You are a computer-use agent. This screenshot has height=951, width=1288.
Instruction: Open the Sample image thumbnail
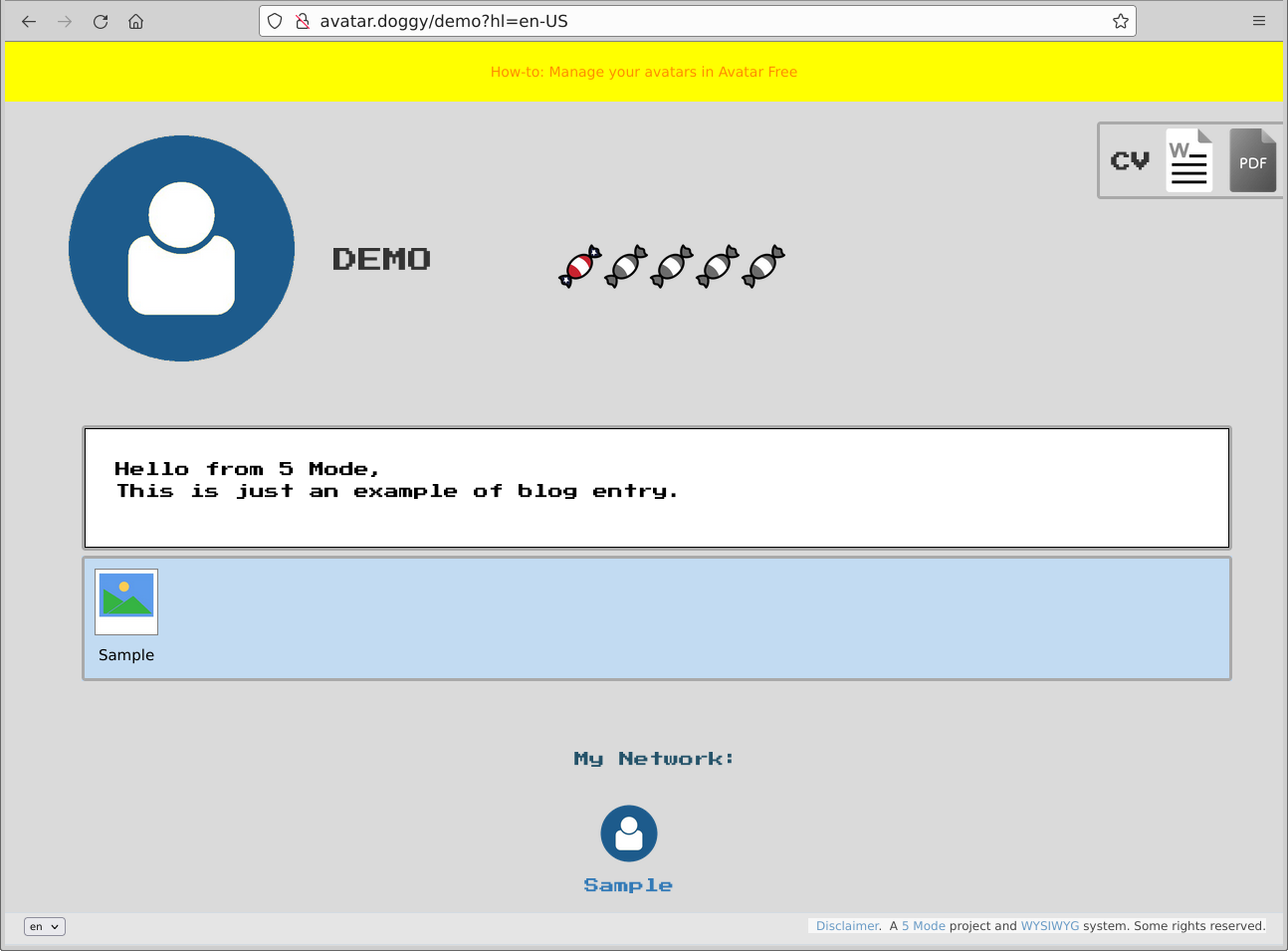click(126, 601)
